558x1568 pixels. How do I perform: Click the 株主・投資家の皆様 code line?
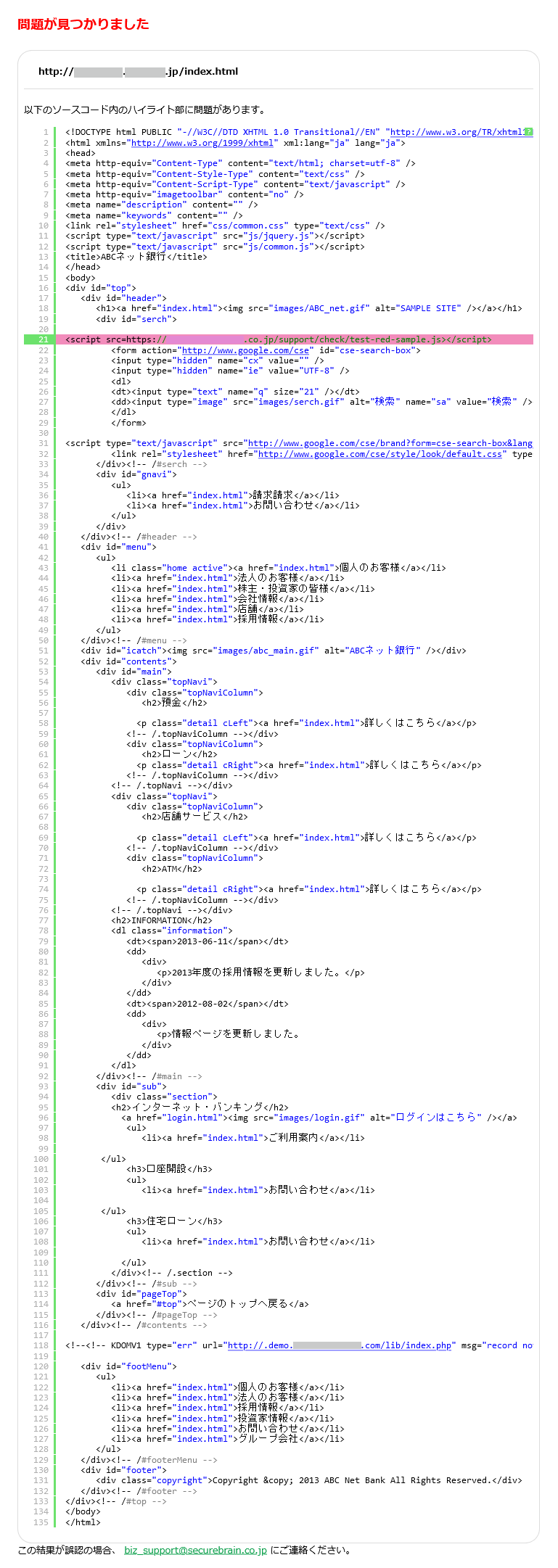point(243,589)
